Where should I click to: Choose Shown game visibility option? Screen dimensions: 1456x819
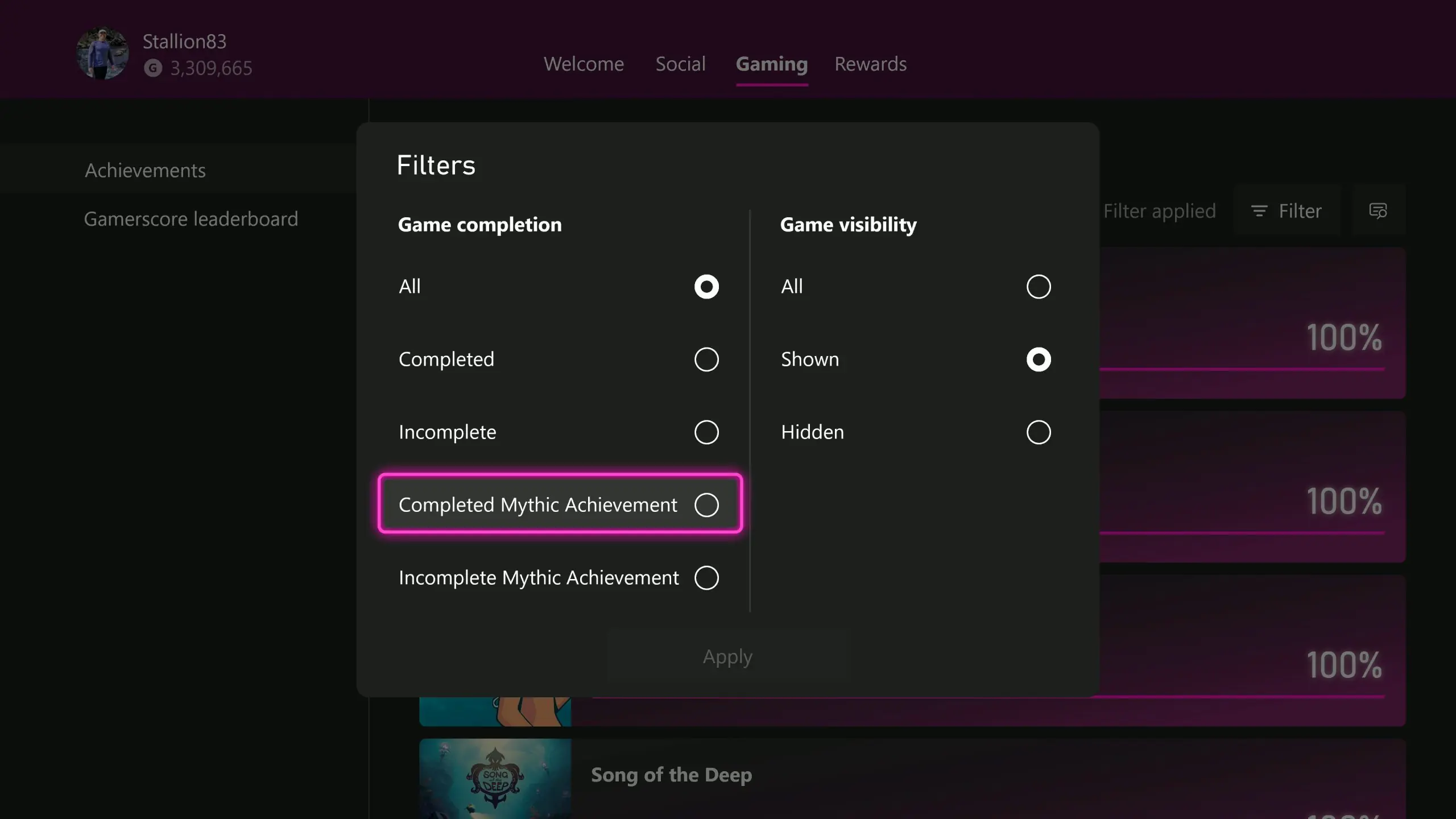pyautogui.click(x=916, y=359)
